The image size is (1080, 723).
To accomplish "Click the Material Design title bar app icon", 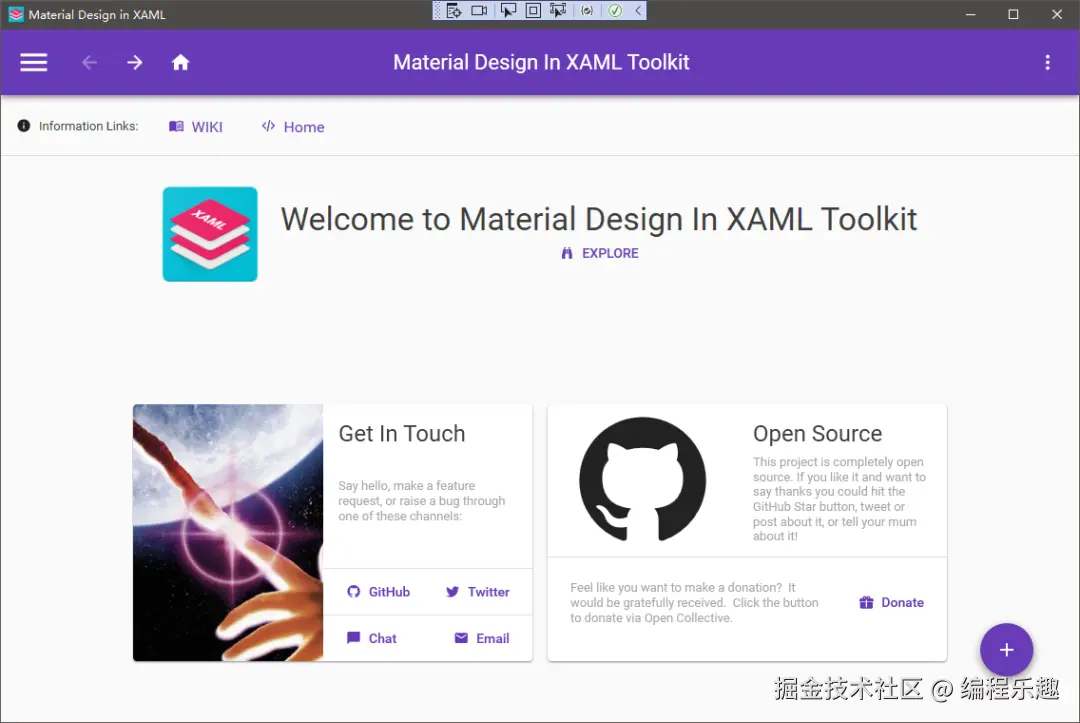I will [16, 14].
